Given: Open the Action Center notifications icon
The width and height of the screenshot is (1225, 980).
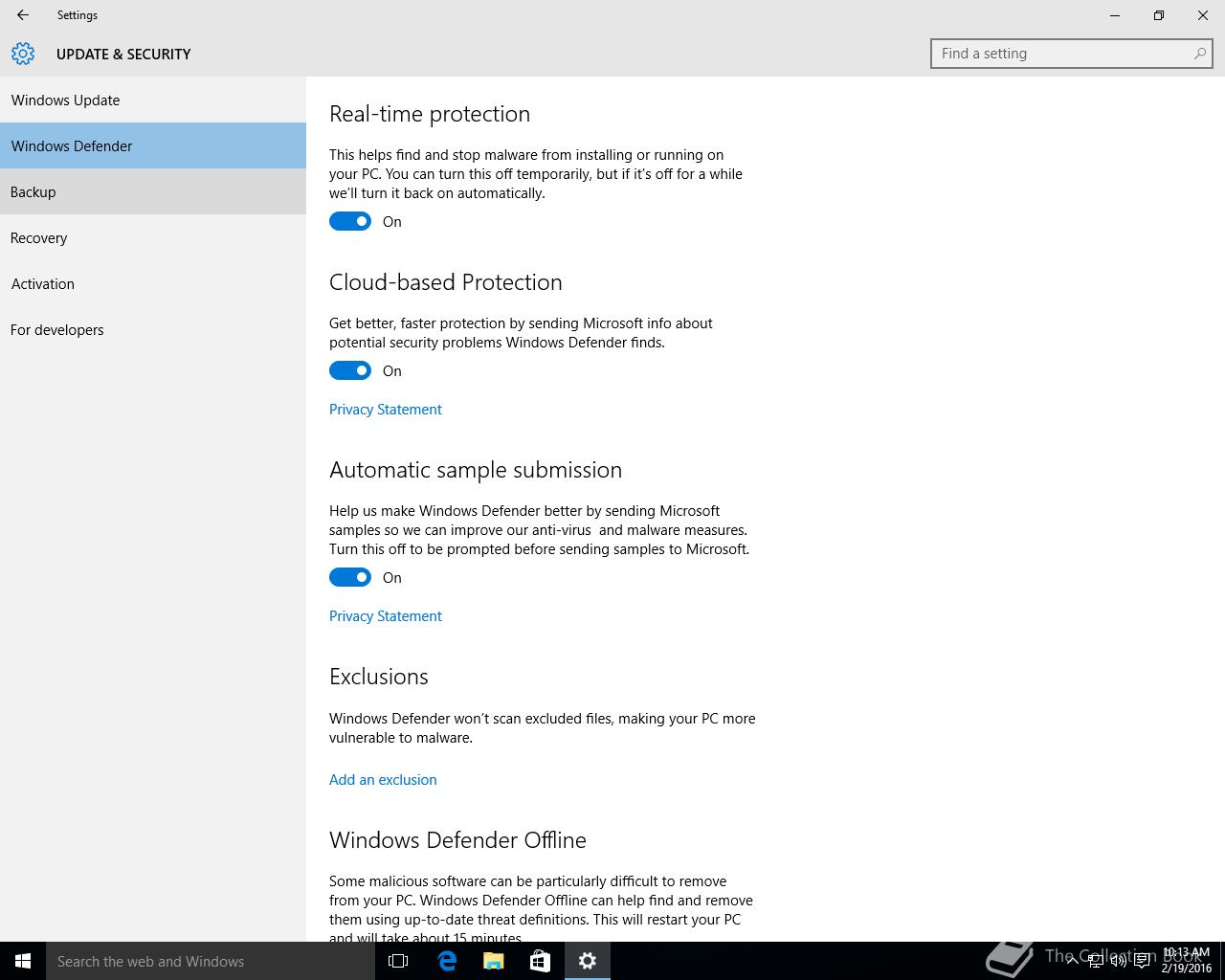Looking at the screenshot, I should [1142, 961].
